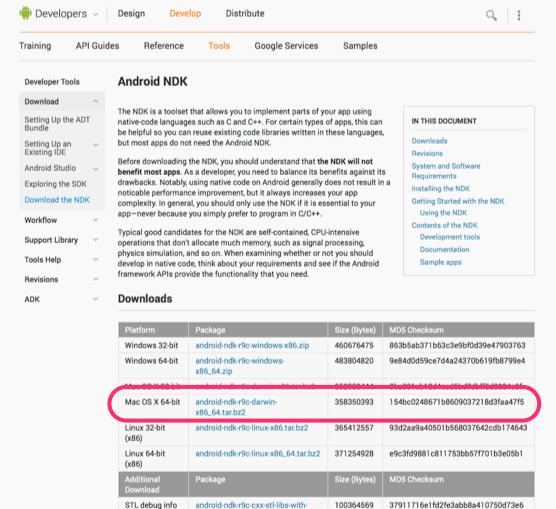Expand the Revisions sidebar section
The width and height of the screenshot is (556, 509).
pos(95,280)
